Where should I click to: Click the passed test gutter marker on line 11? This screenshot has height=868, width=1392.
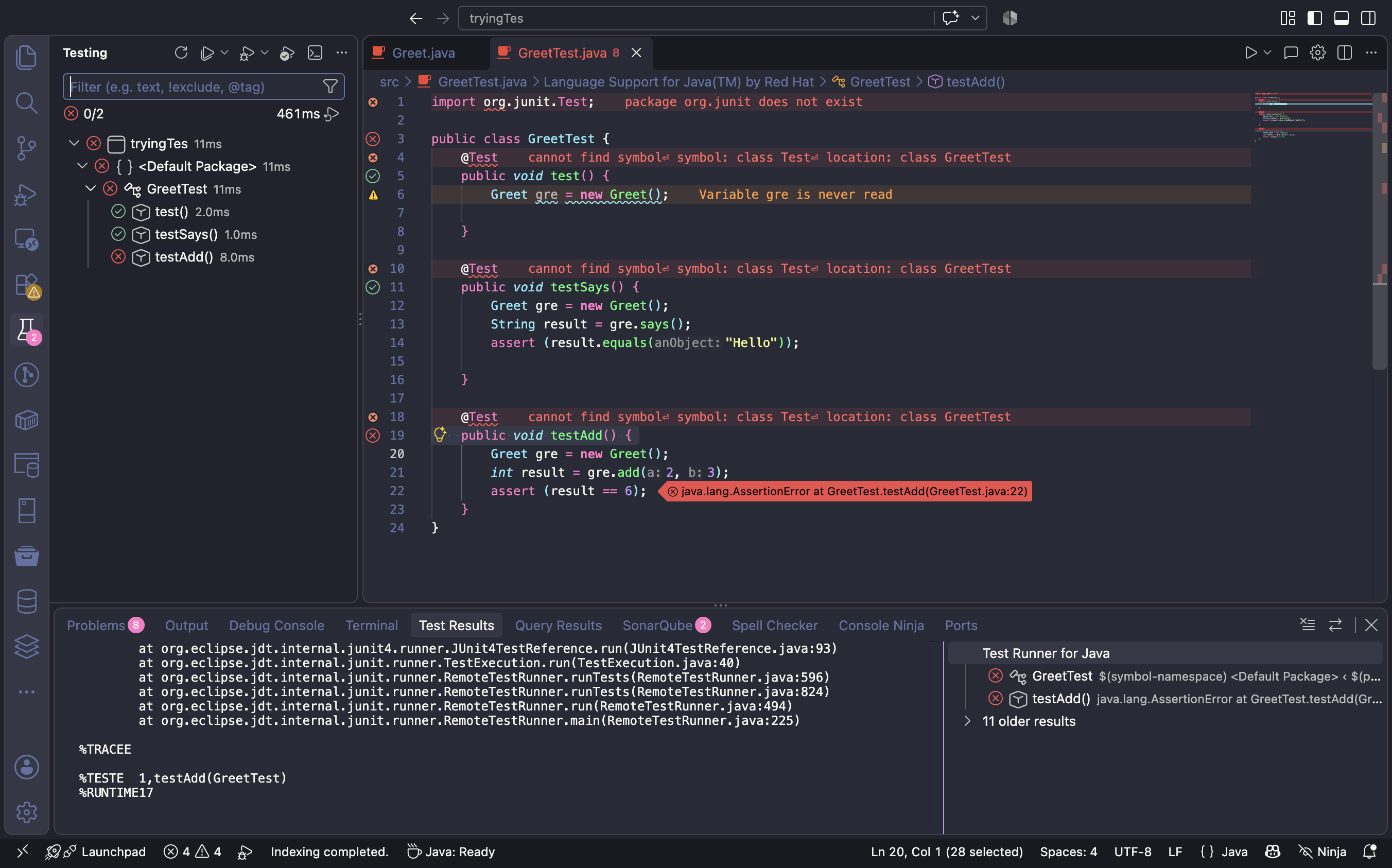tap(373, 287)
